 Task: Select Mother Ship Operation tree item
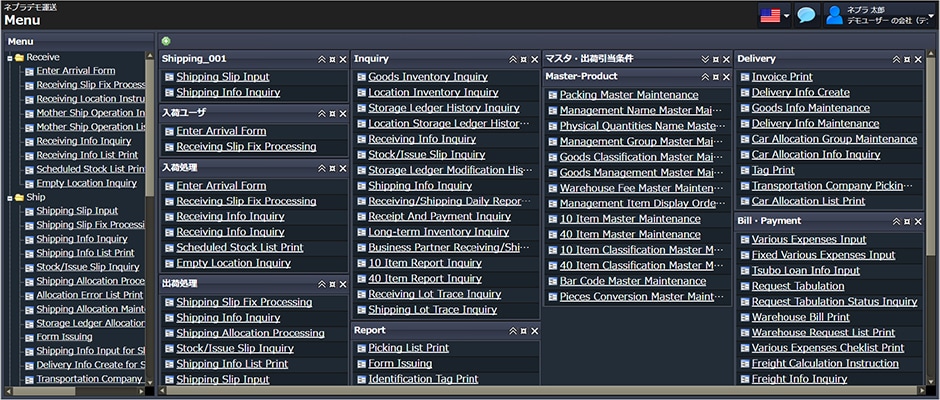pyautogui.click(x=90, y=113)
